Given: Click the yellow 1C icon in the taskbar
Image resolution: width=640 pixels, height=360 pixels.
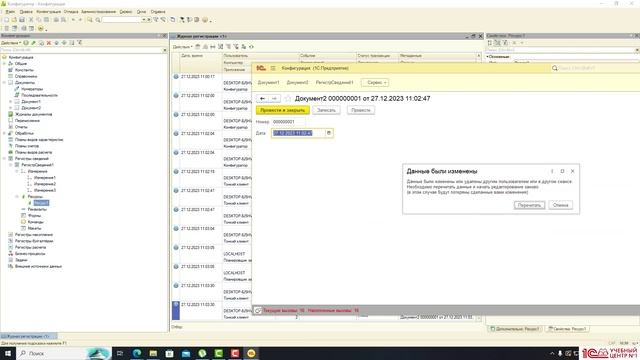Looking at the screenshot, I should point(251,353).
